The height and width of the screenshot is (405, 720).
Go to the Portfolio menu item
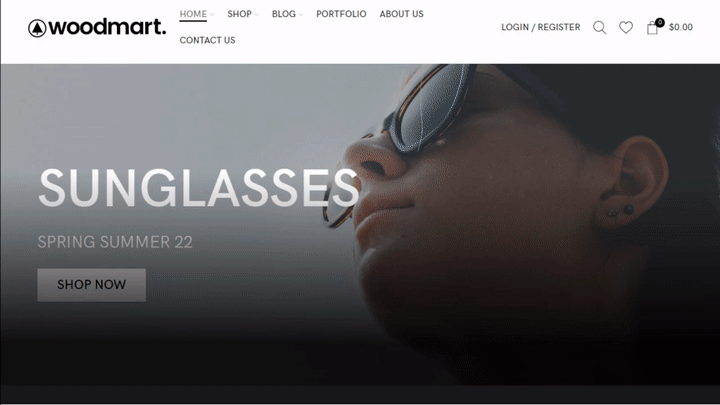click(x=341, y=14)
